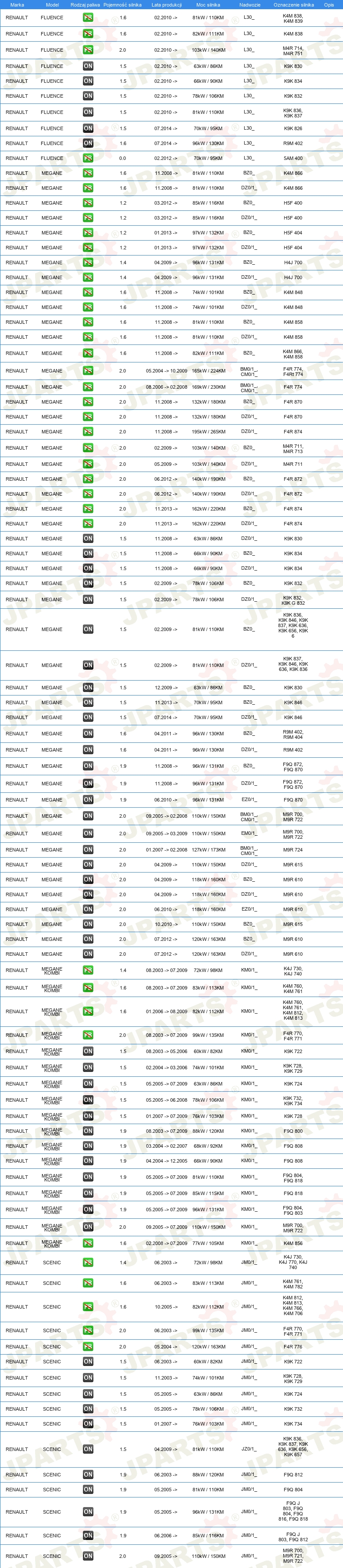Click diesel ON icon in Scenic JZ0/1_ row
The height and width of the screenshot is (1568, 343).
click(88, 1449)
